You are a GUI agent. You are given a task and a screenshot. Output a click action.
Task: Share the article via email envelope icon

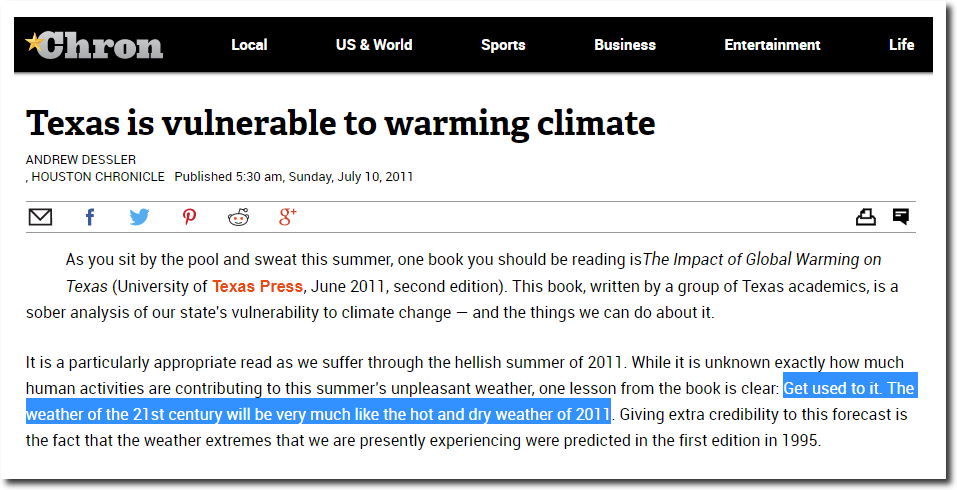(40, 217)
